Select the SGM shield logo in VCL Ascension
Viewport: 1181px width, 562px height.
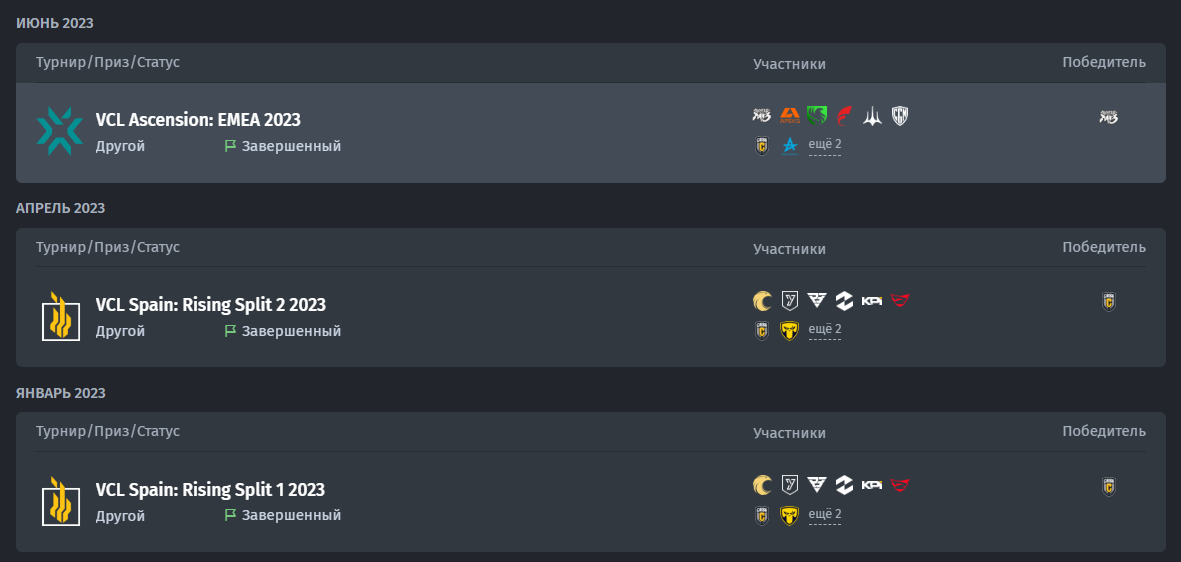coord(900,116)
